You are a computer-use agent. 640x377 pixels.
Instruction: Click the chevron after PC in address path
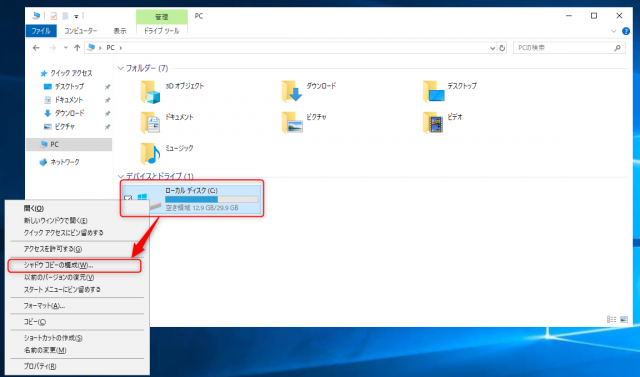click(x=121, y=48)
